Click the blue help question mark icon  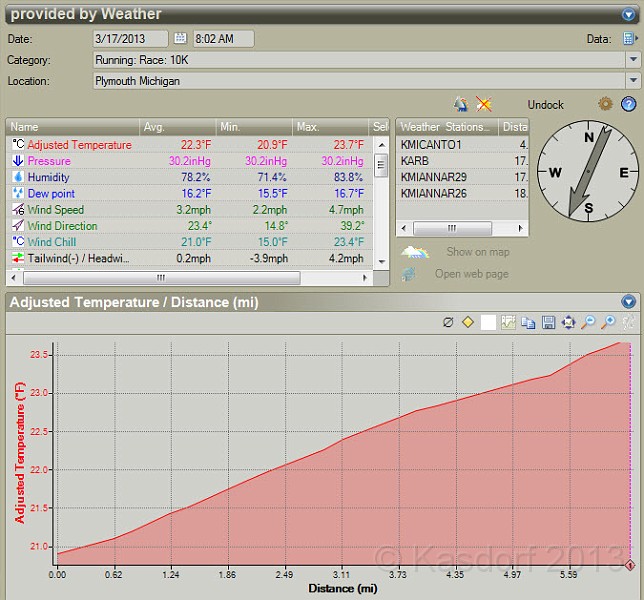[628, 104]
